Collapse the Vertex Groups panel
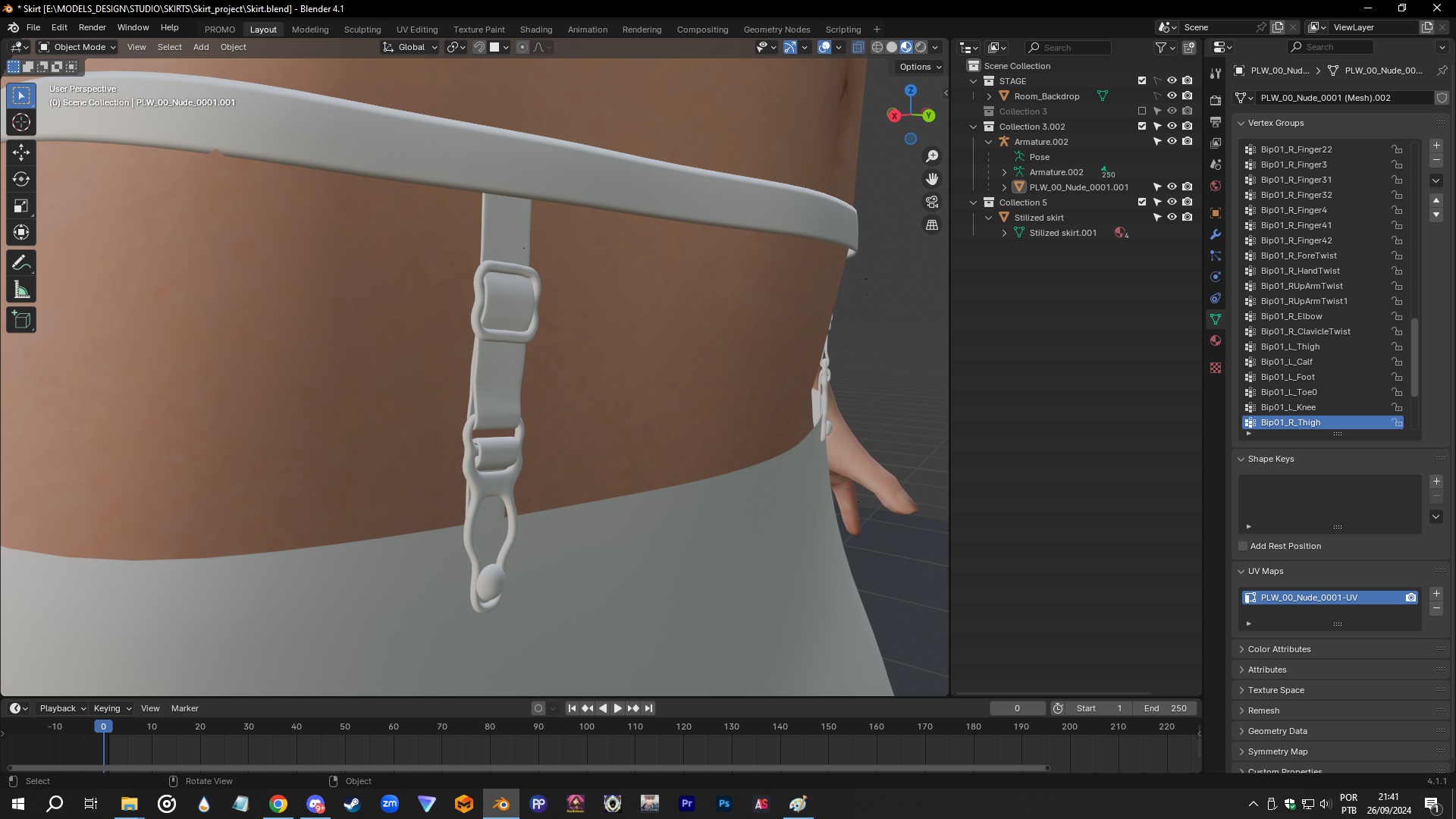Viewport: 1456px width, 819px height. click(1241, 123)
